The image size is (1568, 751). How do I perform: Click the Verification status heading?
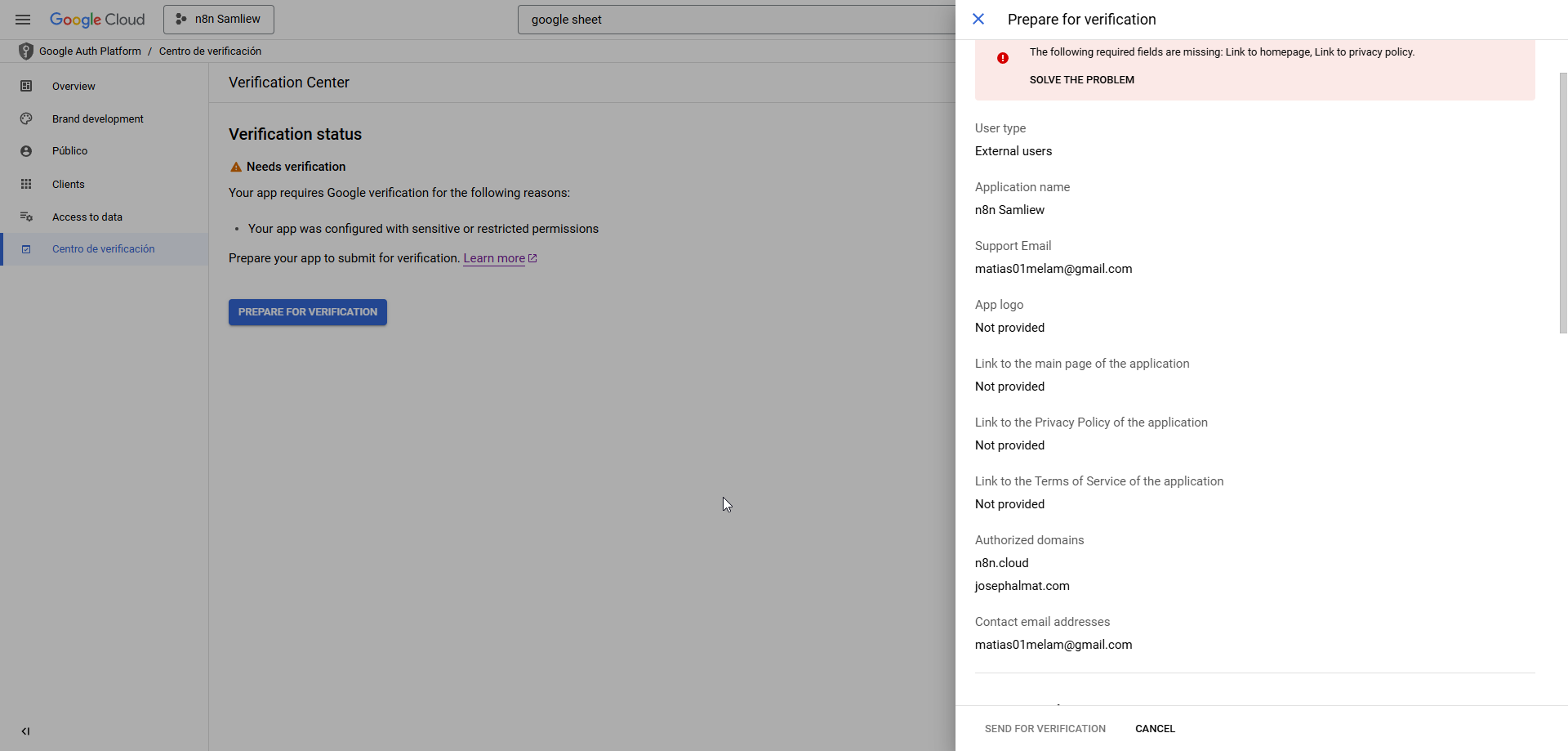tap(295, 134)
